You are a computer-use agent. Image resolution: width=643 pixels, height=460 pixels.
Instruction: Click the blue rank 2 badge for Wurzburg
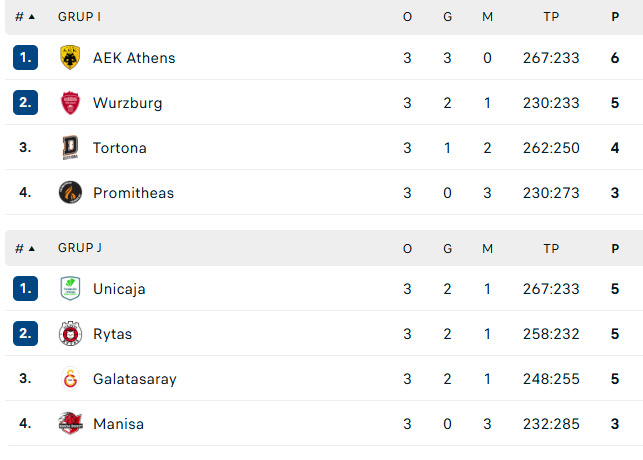(x=25, y=102)
